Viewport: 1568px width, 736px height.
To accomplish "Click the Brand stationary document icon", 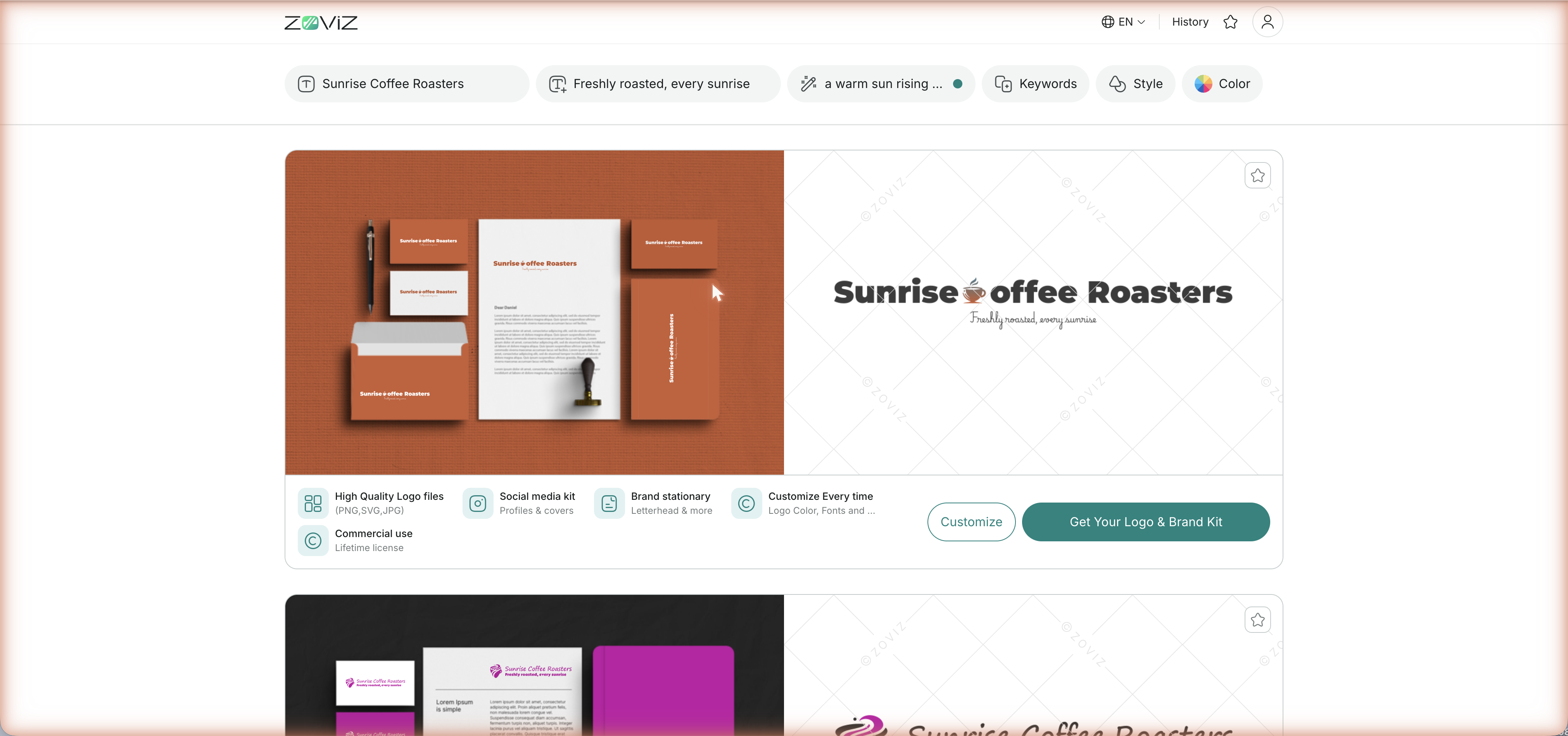I will pos(609,503).
